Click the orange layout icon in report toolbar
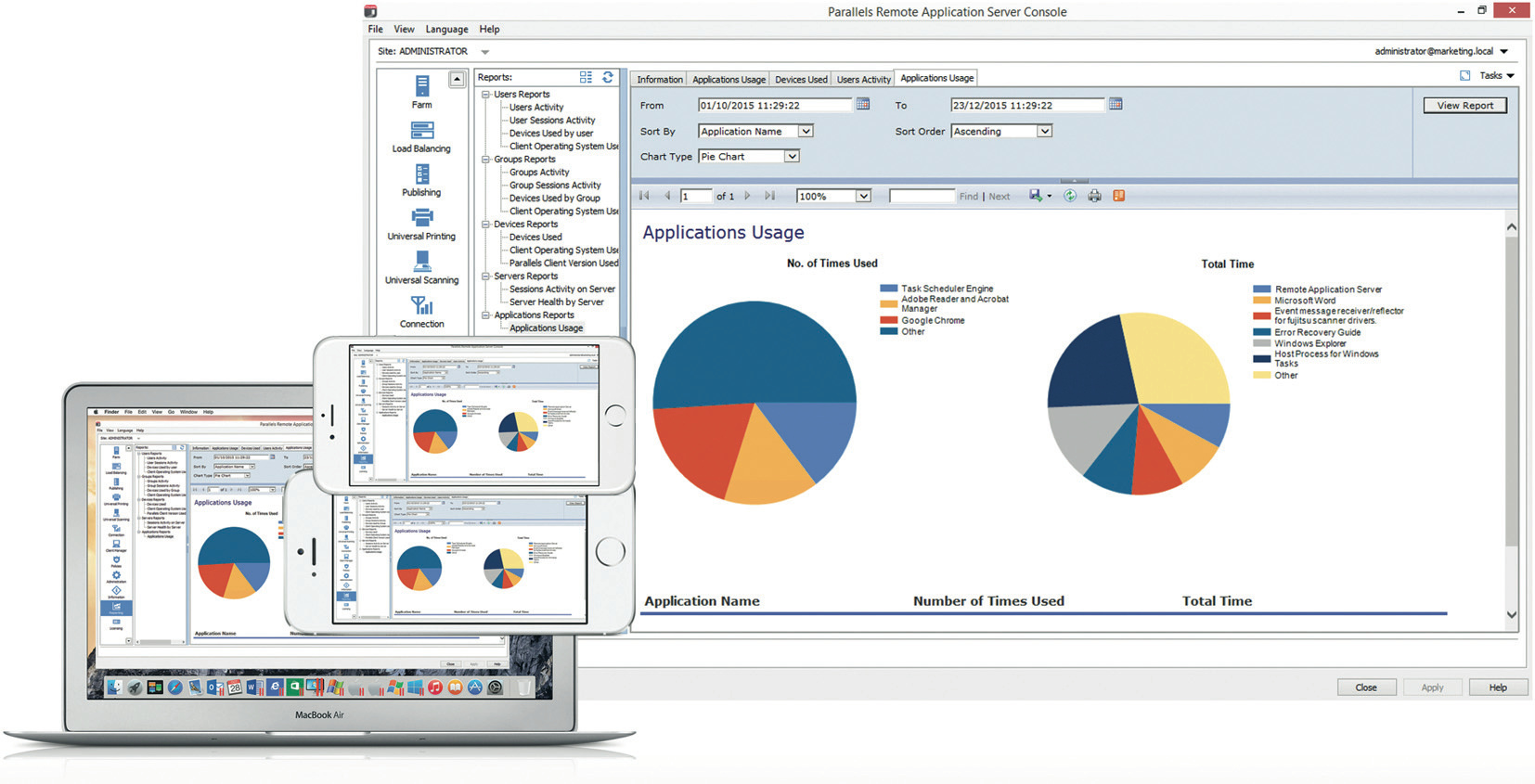This screenshot has height=784, width=1535. point(1119,196)
